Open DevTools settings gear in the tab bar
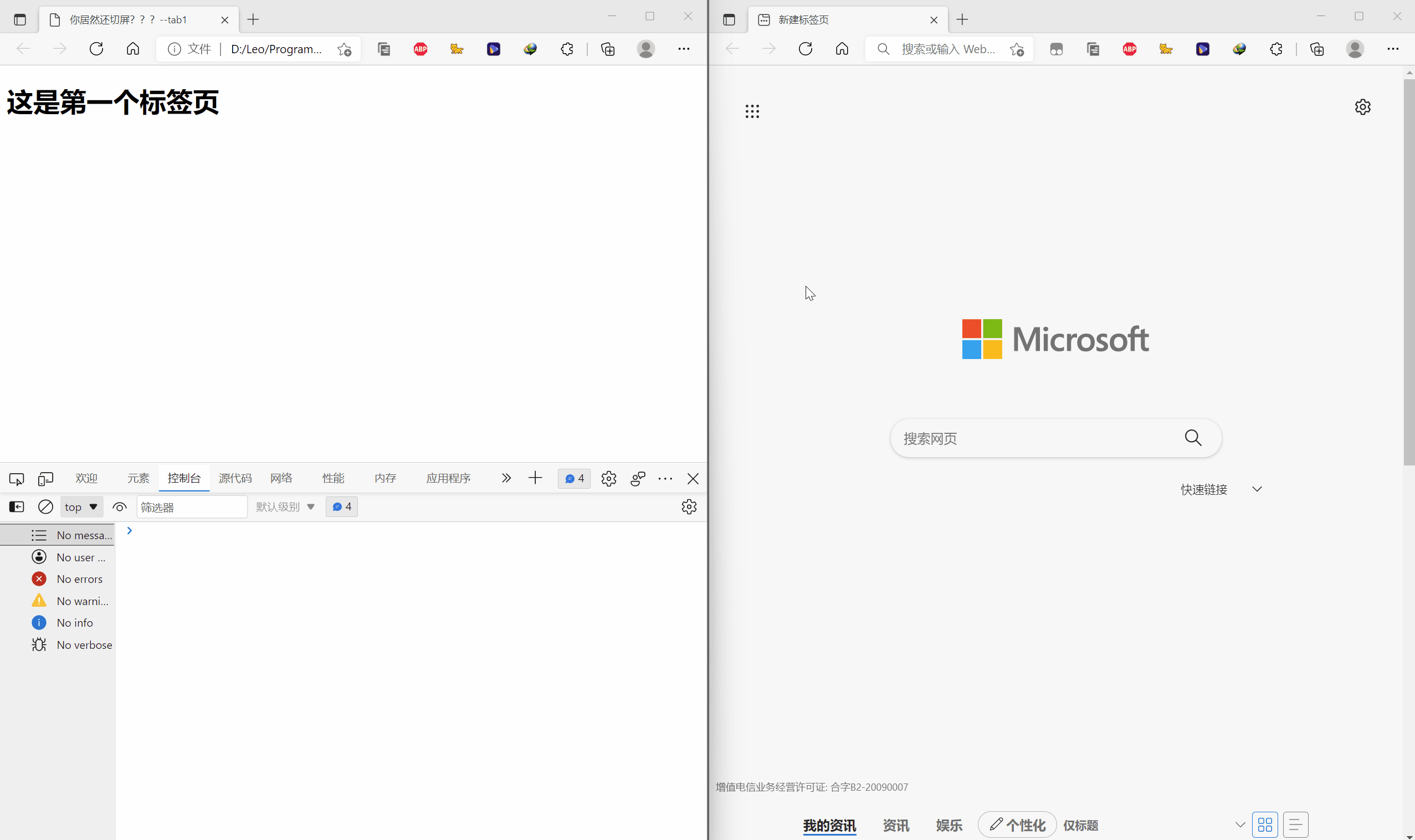 coord(608,479)
